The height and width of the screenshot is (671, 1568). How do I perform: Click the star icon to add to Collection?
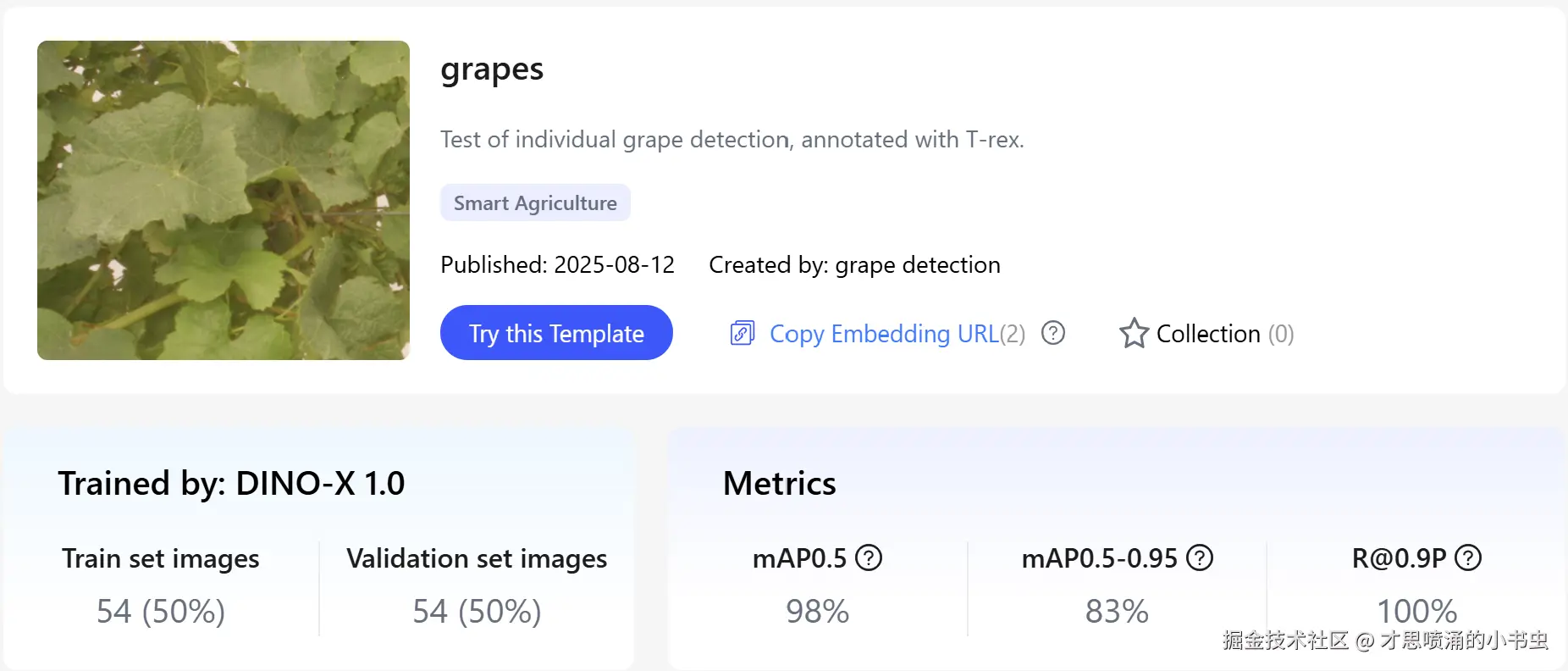pos(1134,334)
